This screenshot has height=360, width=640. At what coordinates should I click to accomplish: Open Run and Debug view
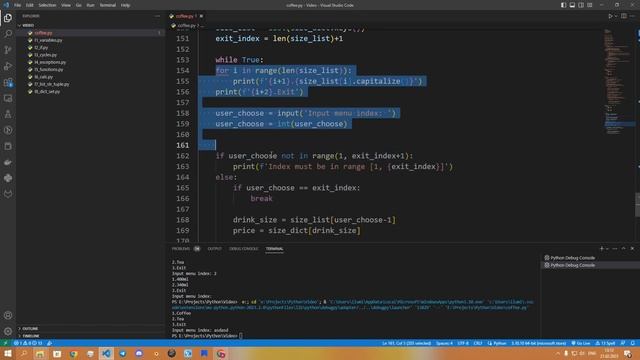click(8, 66)
